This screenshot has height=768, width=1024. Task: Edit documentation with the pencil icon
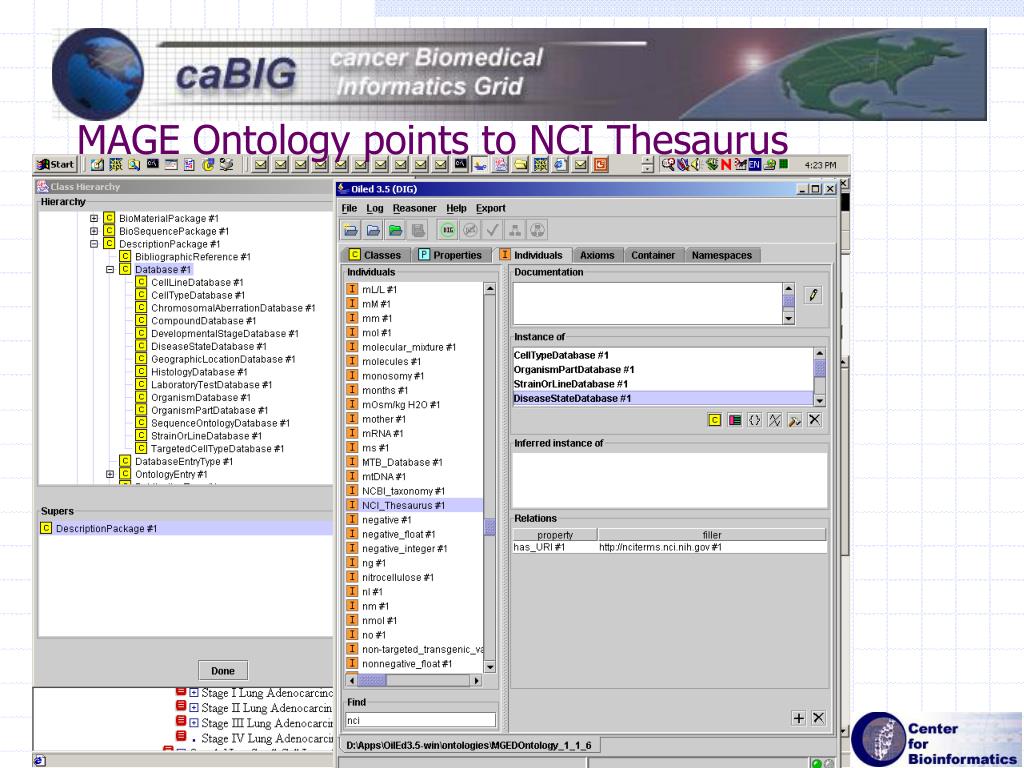point(813,295)
